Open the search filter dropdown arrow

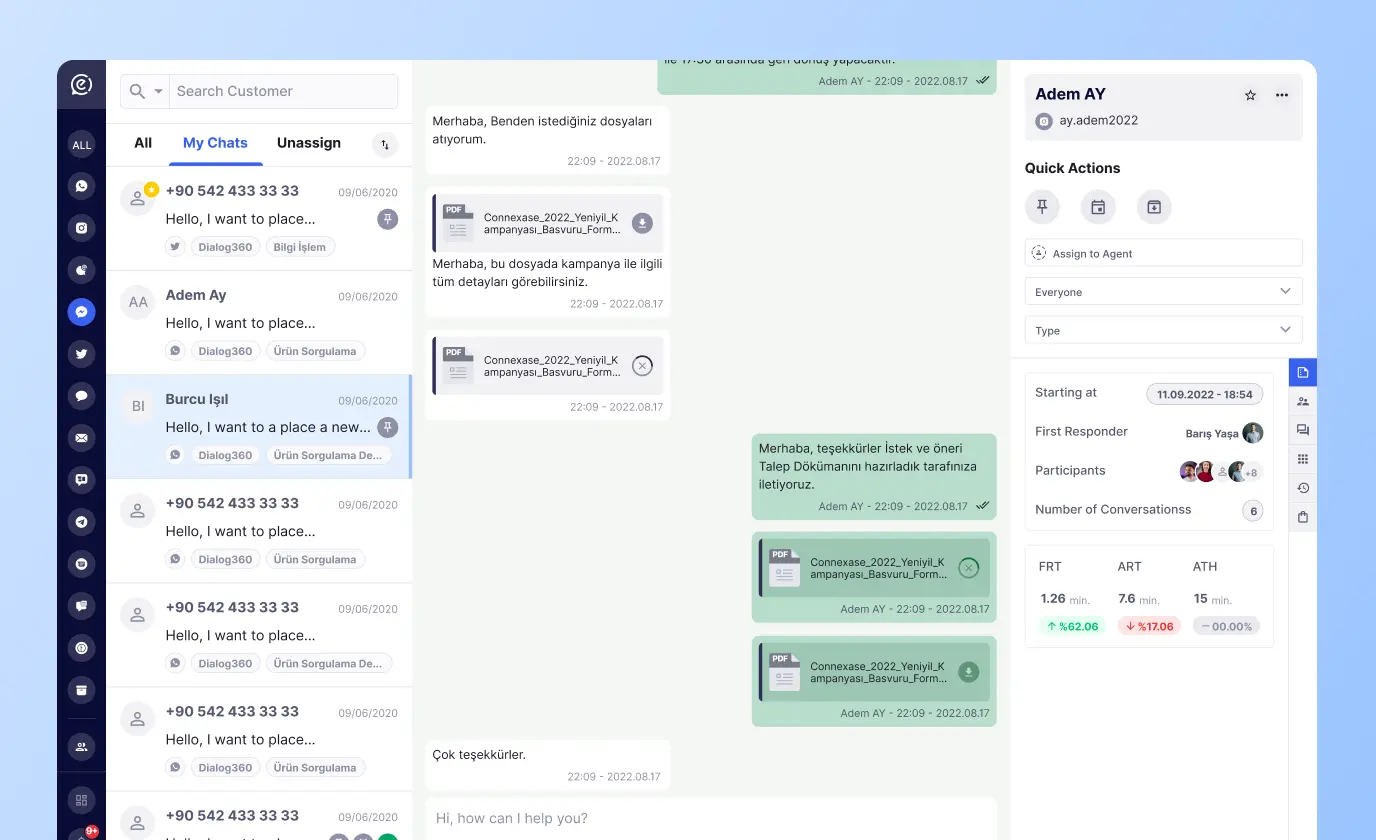coord(159,91)
